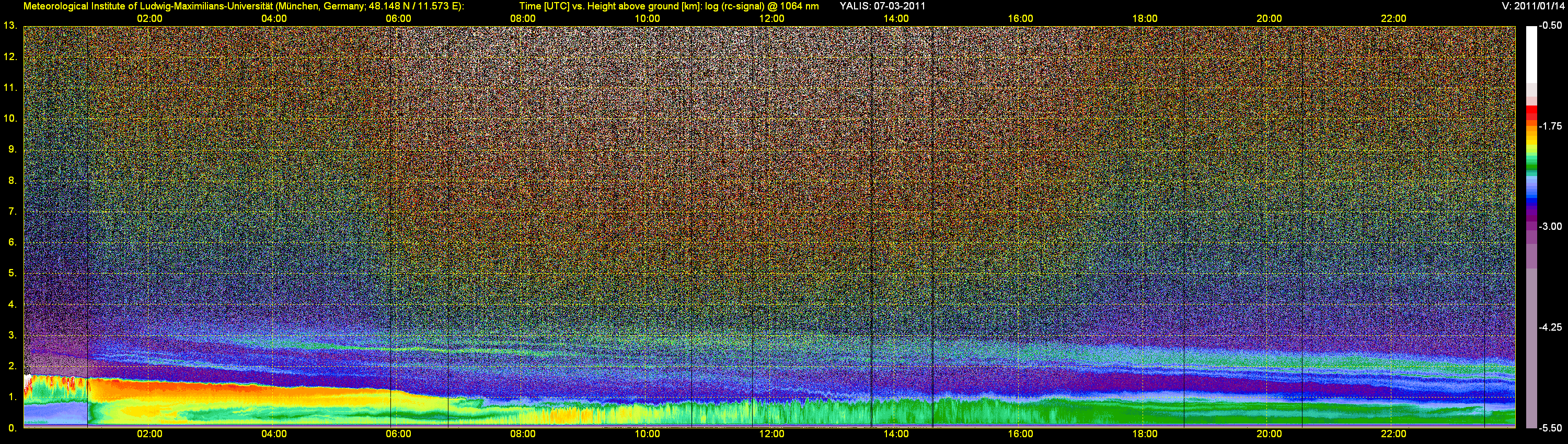Click '04:00' on the lower time axis
This screenshot has height=444, width=1568.
point(274,434)
